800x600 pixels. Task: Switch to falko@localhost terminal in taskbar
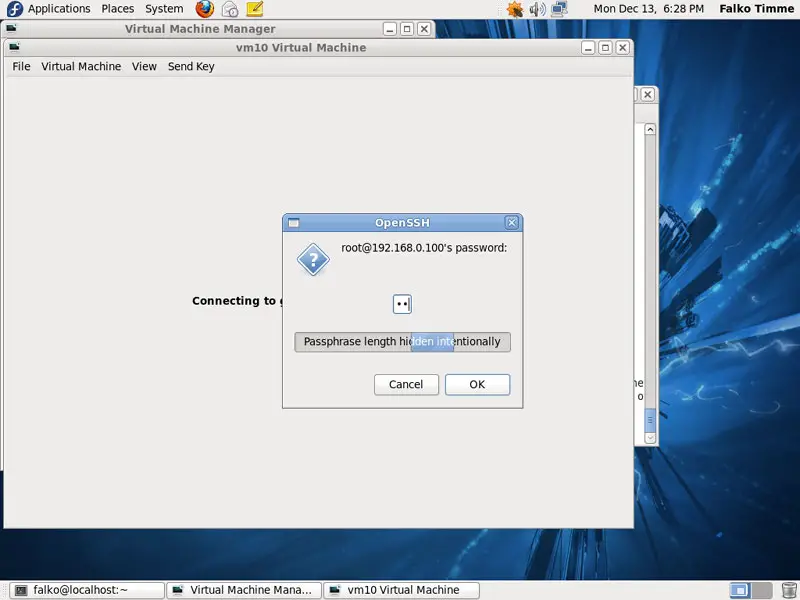click(x=87, y=590)
